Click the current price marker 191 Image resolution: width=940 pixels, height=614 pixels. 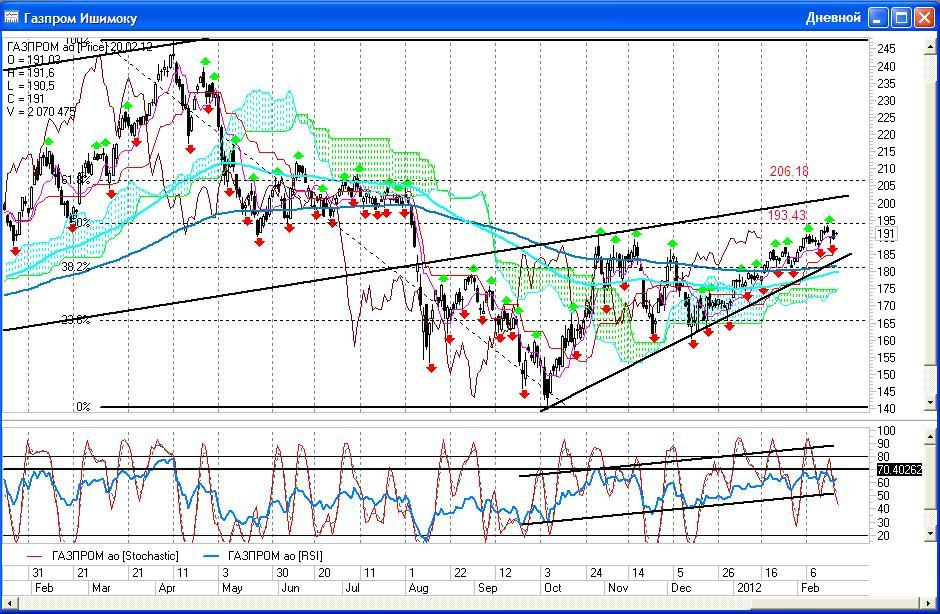pos(886,234)
